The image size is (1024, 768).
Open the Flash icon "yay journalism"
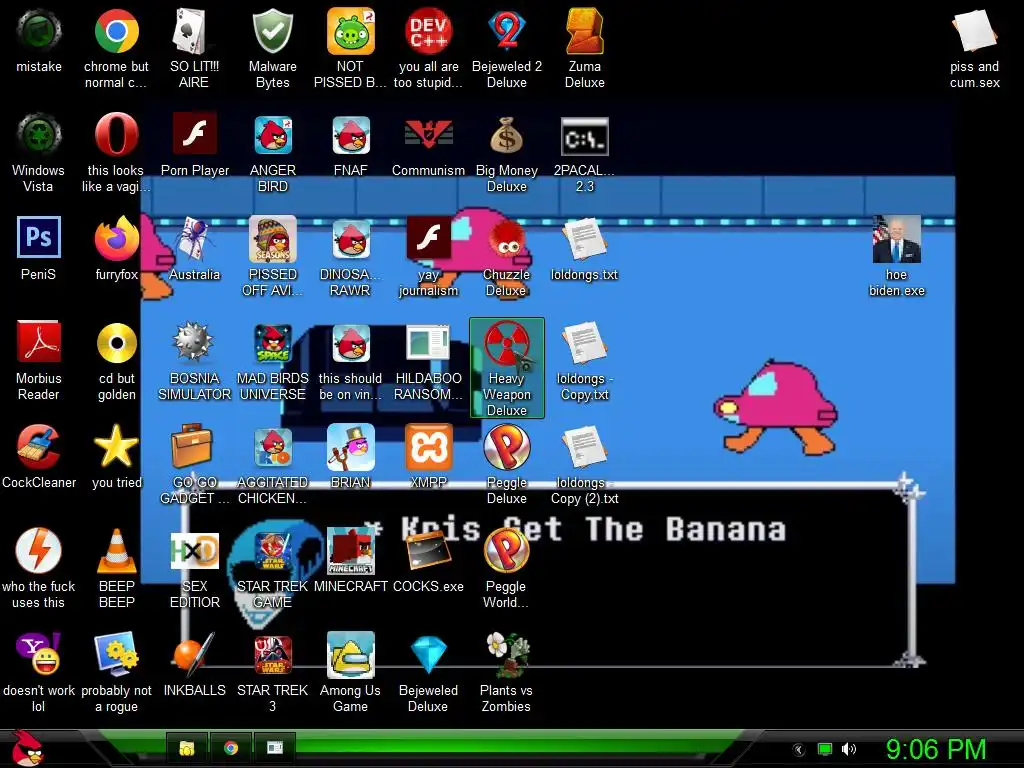[428, 238]
